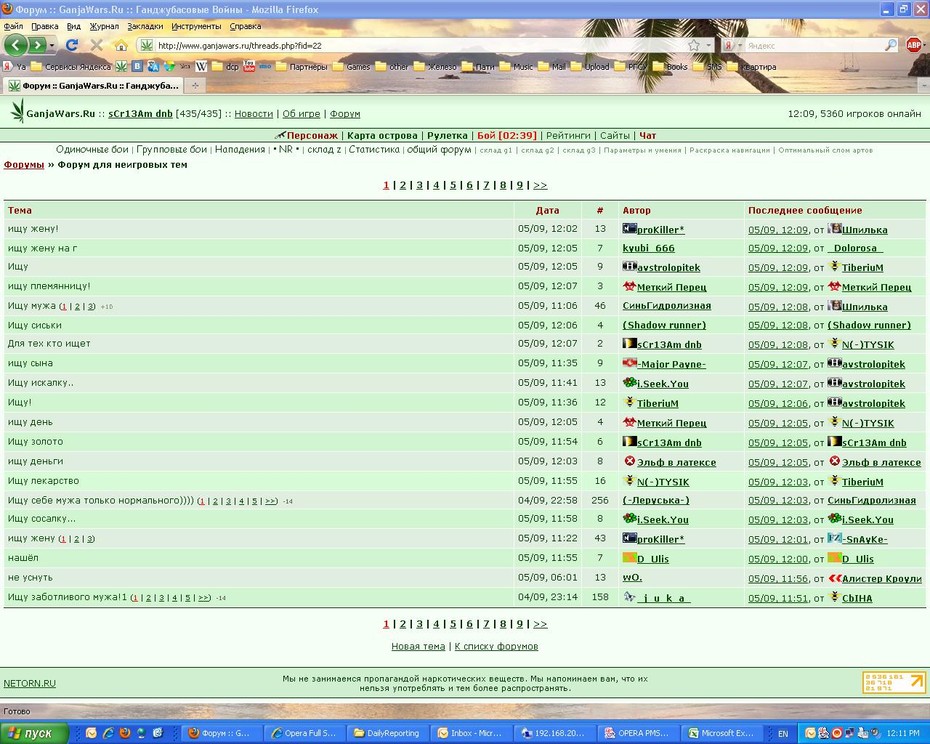Open the Закладки menu
The height and width of the screenshot is (744, 930).
145,26
